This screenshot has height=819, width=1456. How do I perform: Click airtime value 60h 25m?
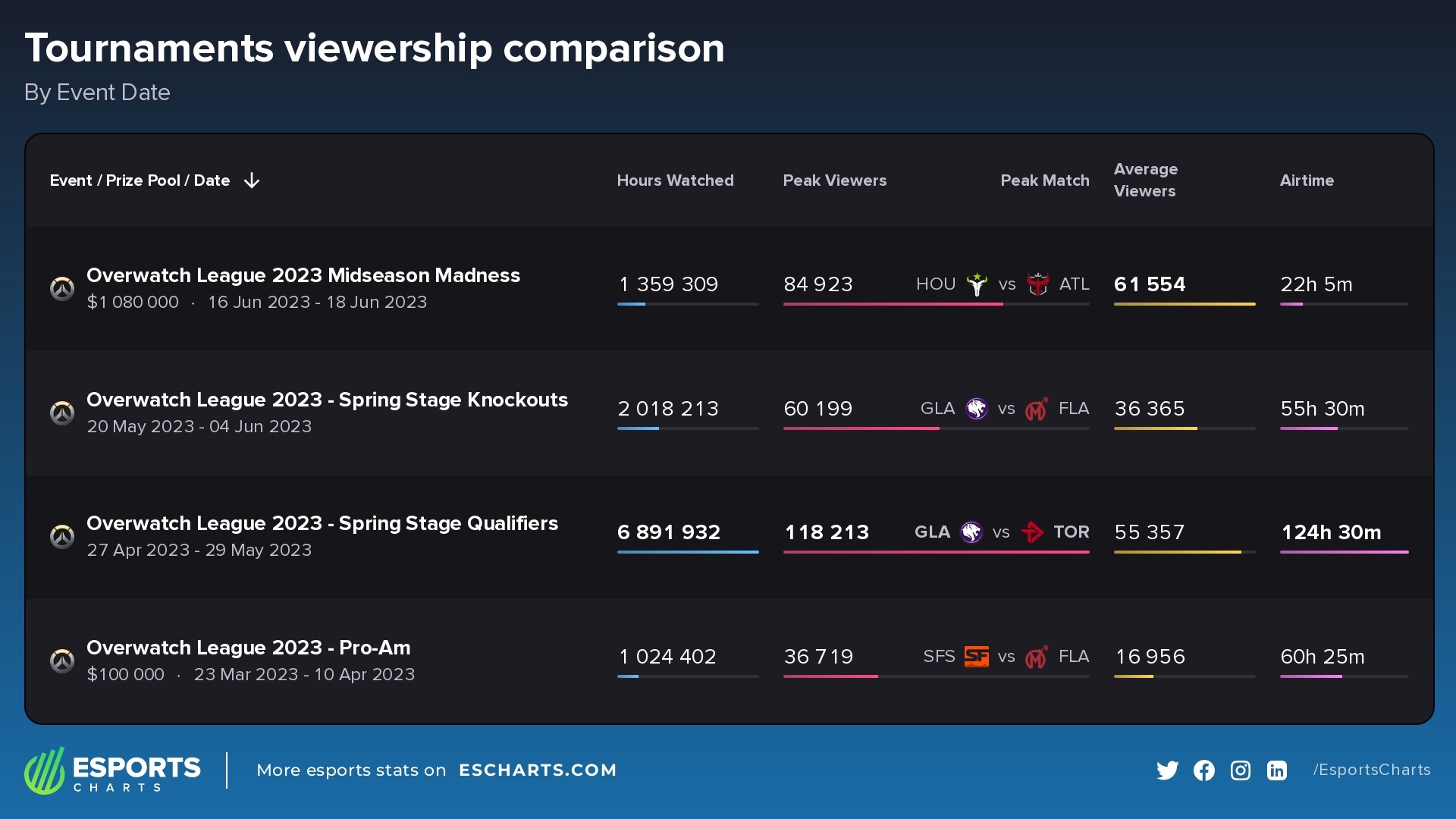coord(1323,657)
